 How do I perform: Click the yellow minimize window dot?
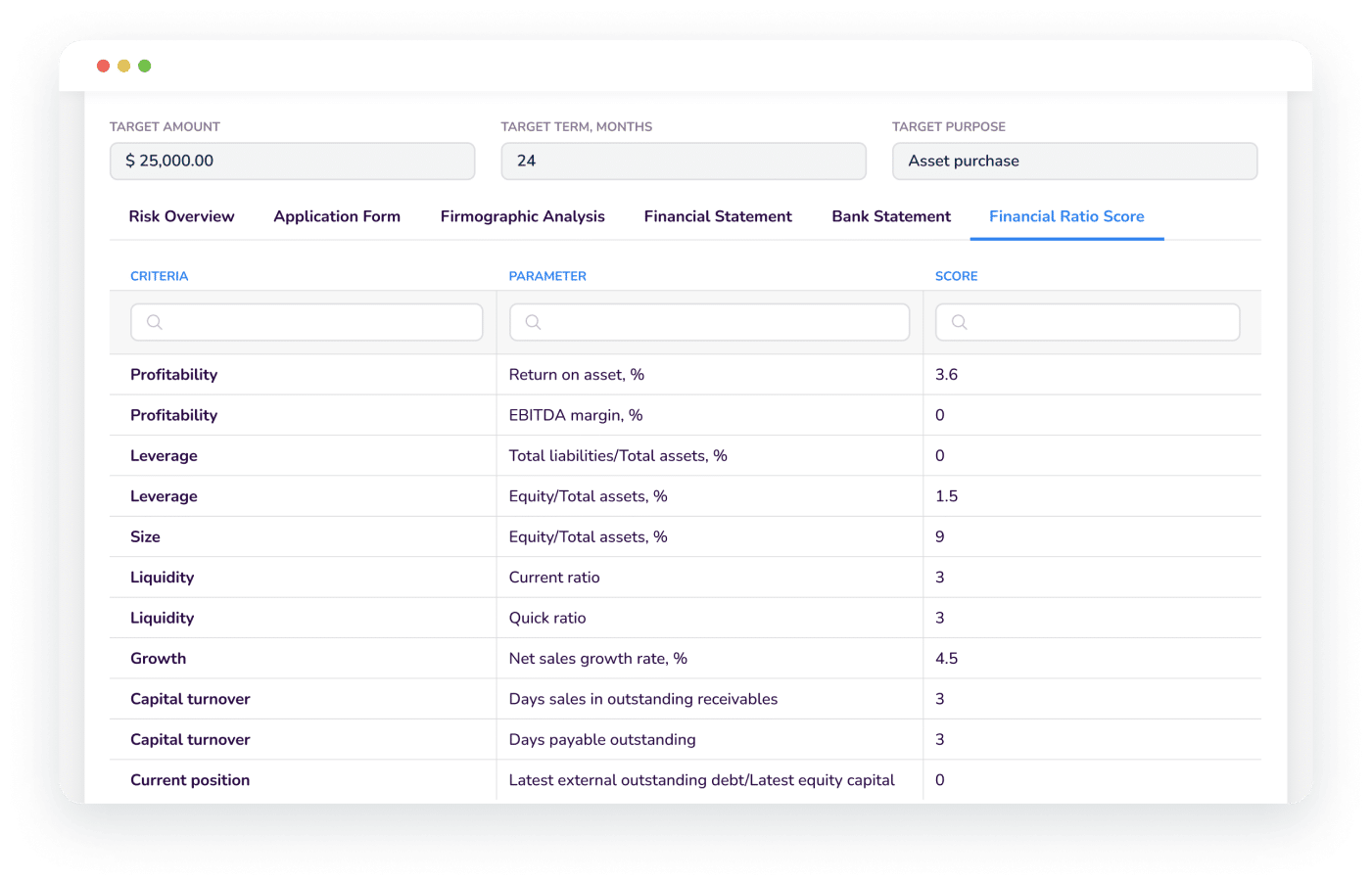[123, 66]
